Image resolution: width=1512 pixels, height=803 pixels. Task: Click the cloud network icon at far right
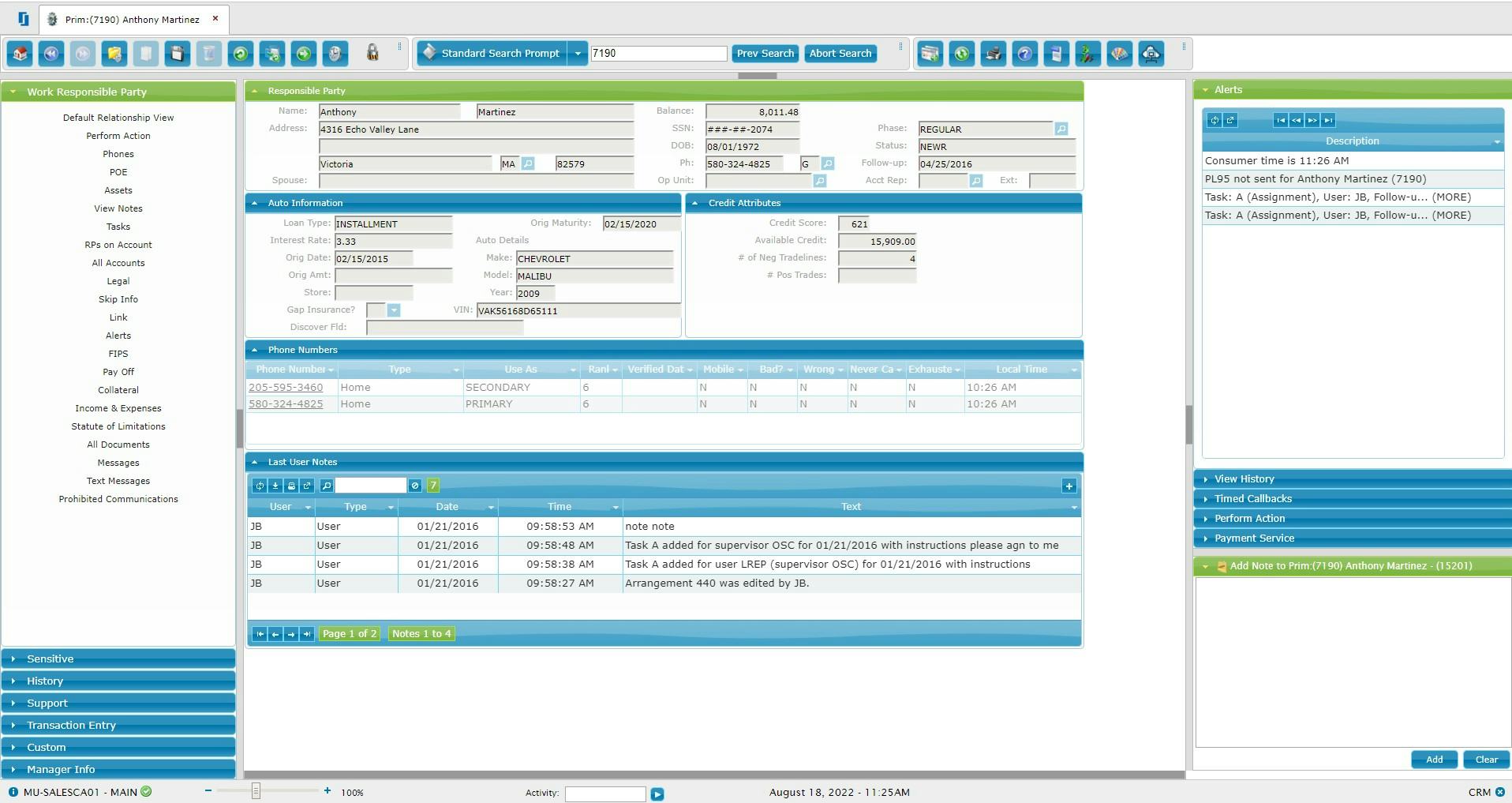(1151, 54)
